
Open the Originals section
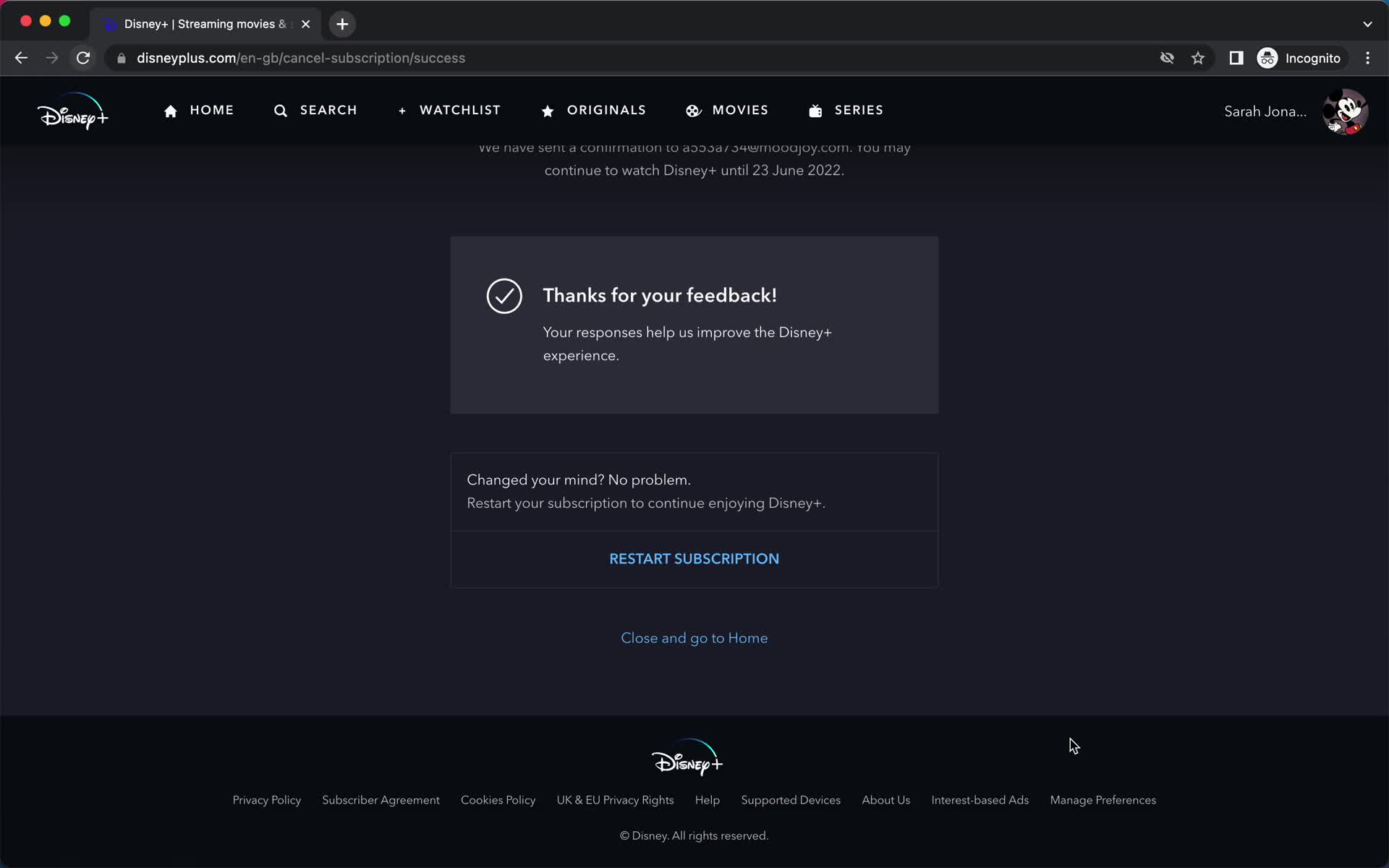point(593,110)
